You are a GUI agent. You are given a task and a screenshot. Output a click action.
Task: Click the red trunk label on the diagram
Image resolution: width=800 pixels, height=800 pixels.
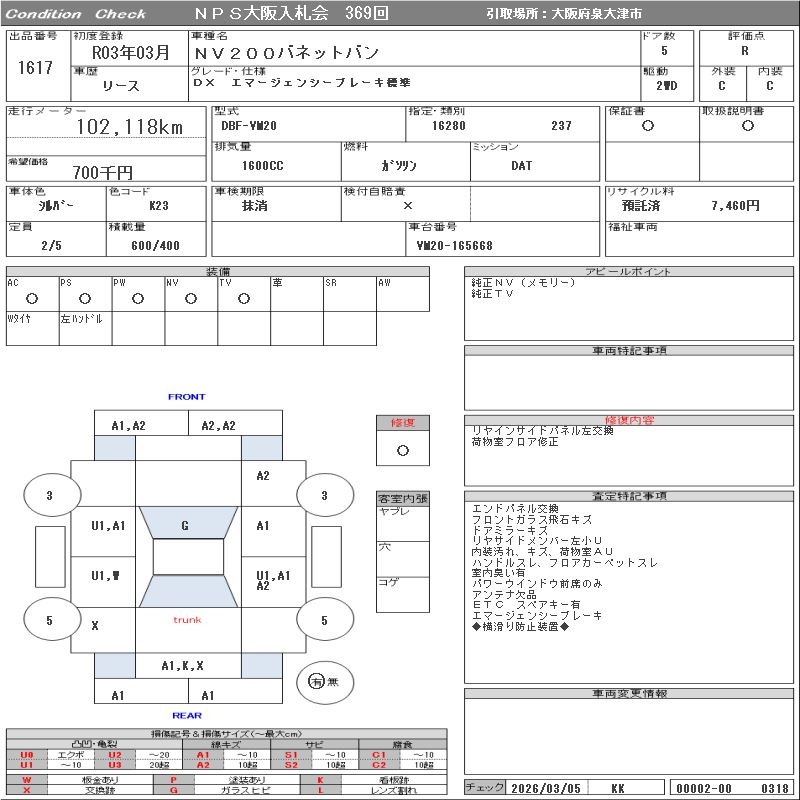click(x=187, y=620)
